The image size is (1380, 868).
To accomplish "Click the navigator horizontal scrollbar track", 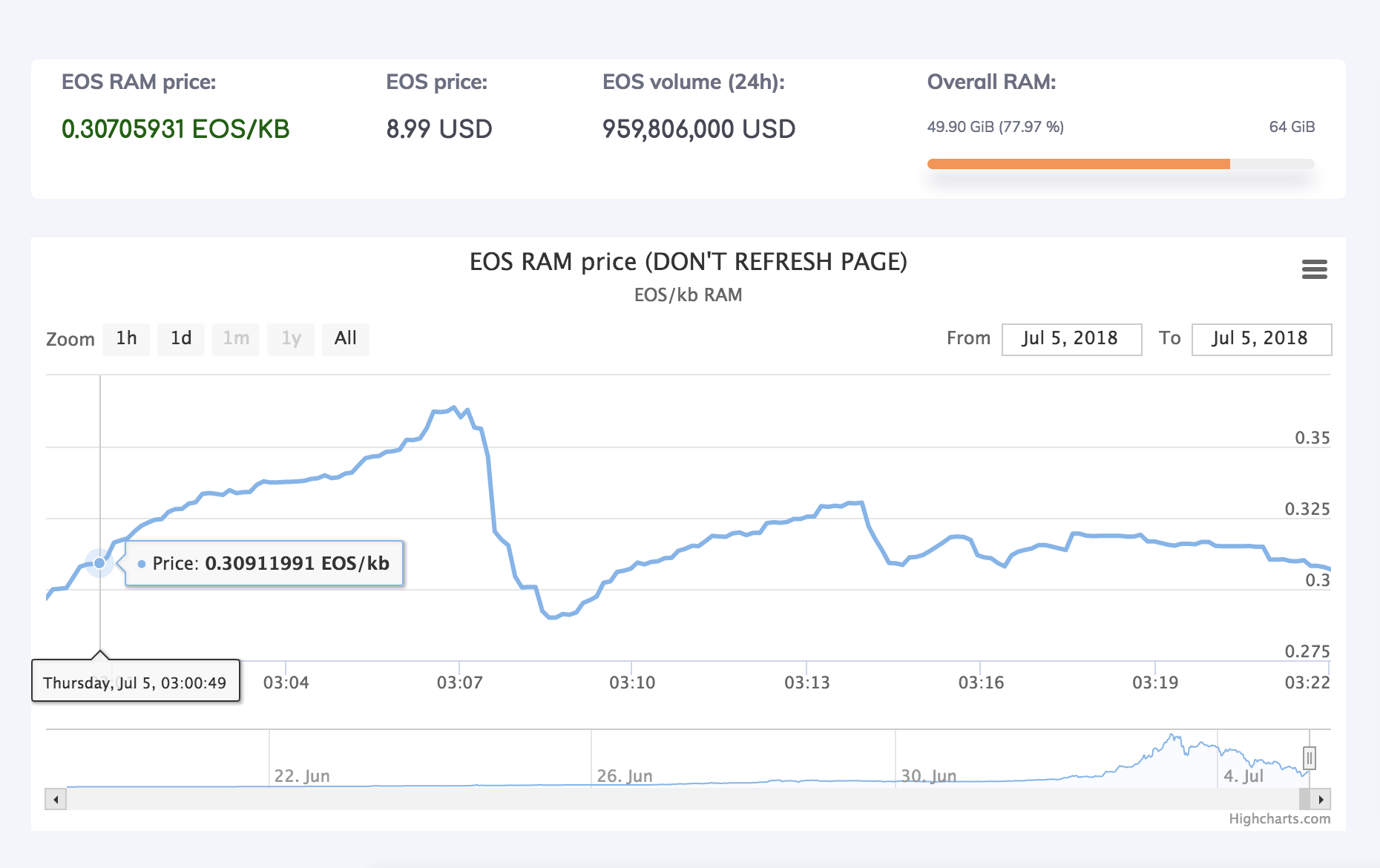I will tap(668, 799).
